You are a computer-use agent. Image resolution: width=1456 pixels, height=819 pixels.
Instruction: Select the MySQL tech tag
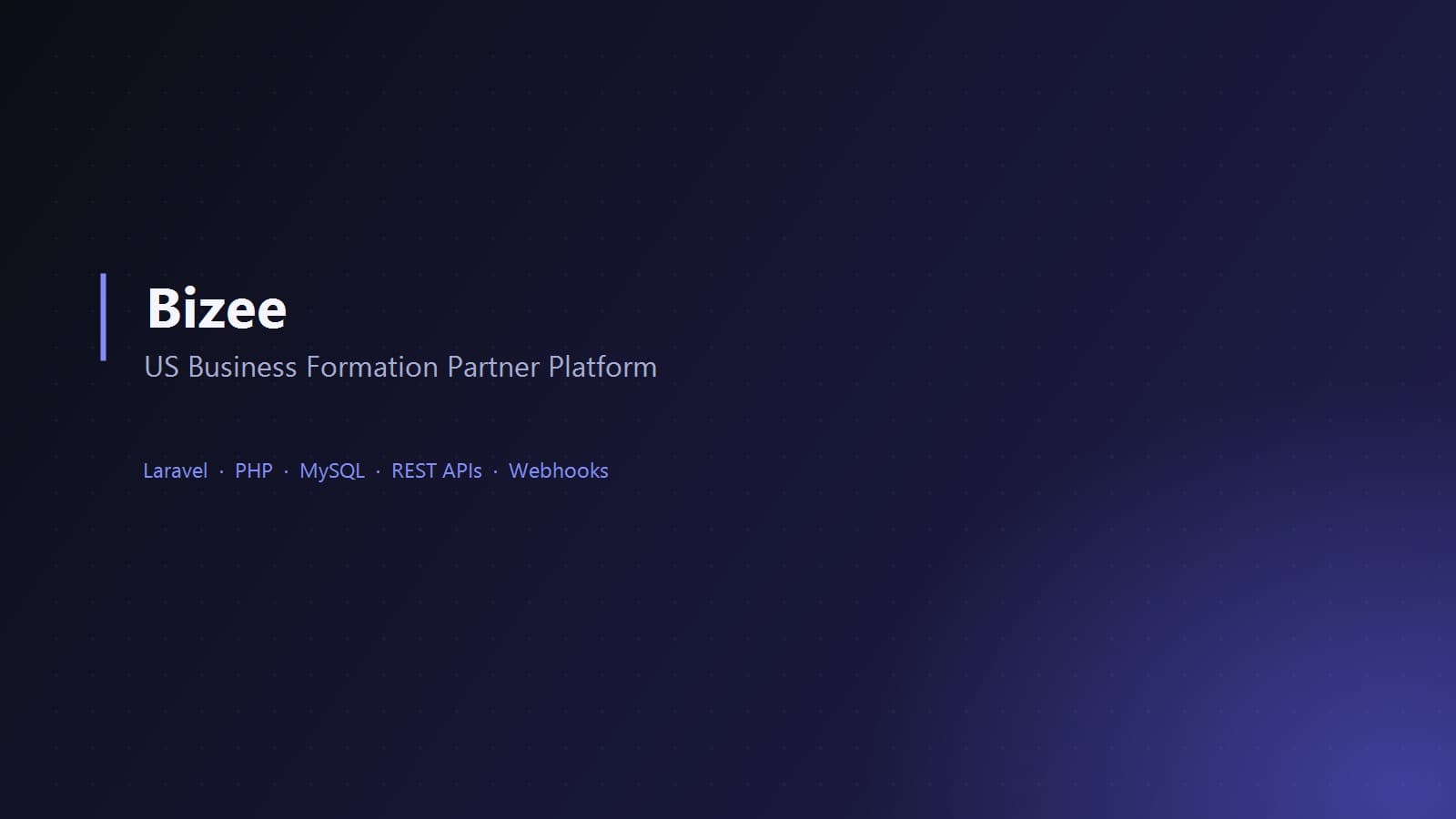tap(332, 470)
